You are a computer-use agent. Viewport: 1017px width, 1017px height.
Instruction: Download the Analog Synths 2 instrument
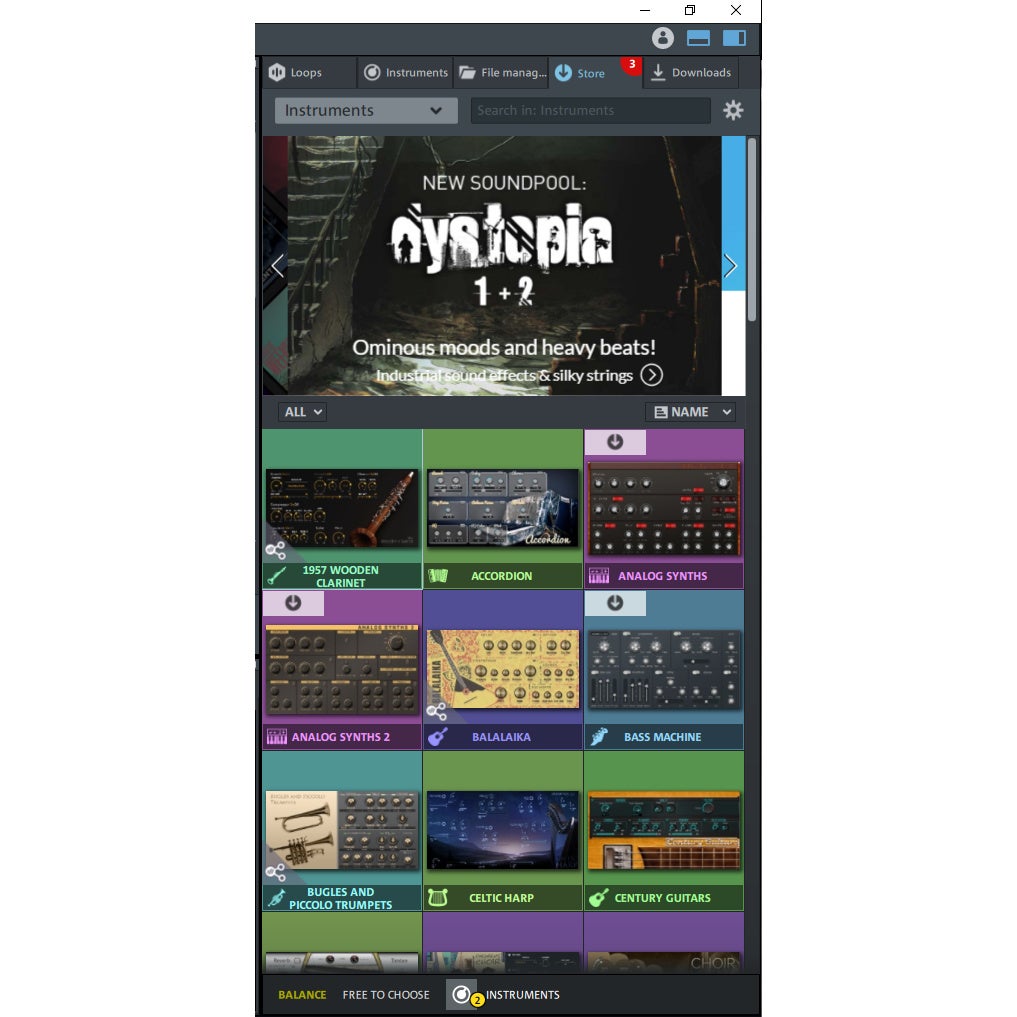[x=293, y=603]
